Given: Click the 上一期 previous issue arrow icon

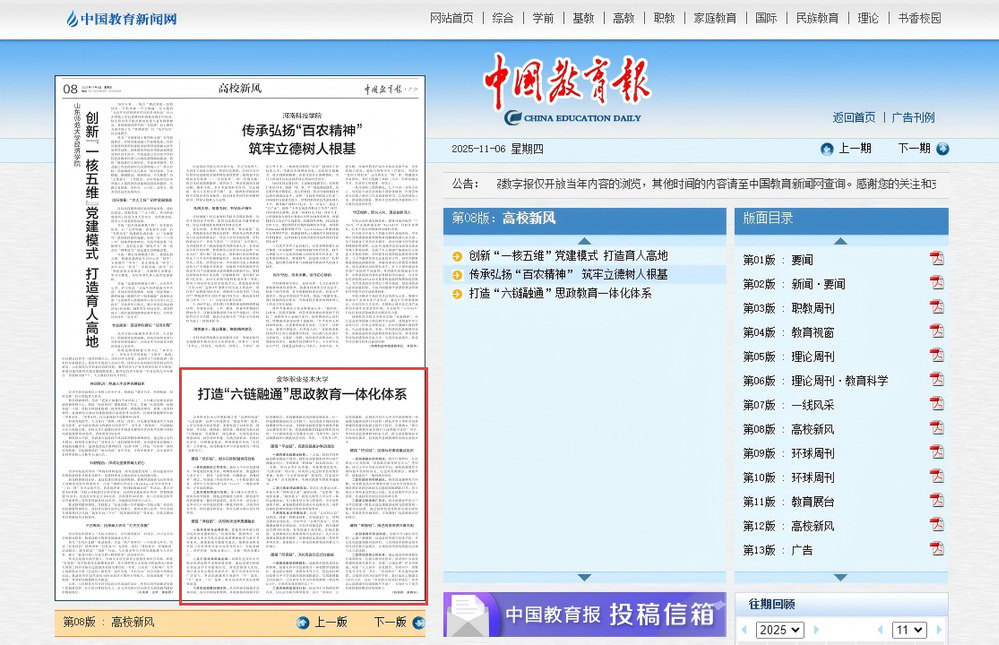Looking at the screenshot, I should point(827,149).
